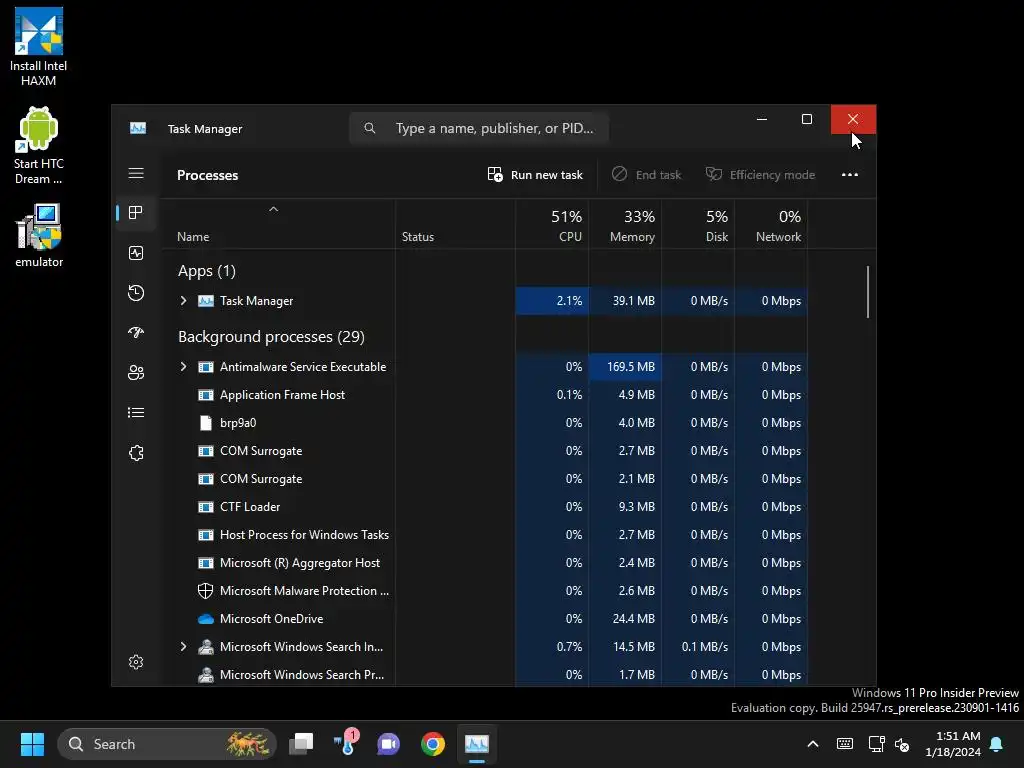Image resolution: width=1024 pixels, height=768 pixels.
Task: Expand Antimalware Service Executable row
Action: point(184,366)
